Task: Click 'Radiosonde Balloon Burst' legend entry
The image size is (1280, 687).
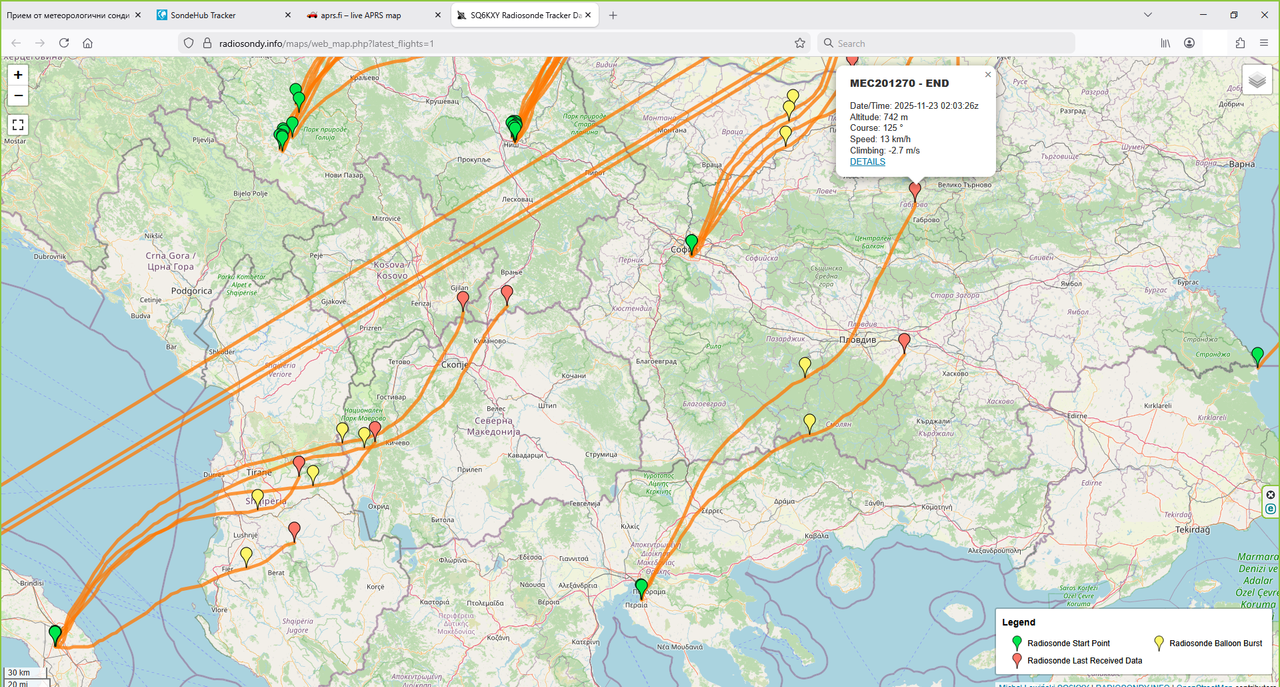Action: coord(1215,643)
